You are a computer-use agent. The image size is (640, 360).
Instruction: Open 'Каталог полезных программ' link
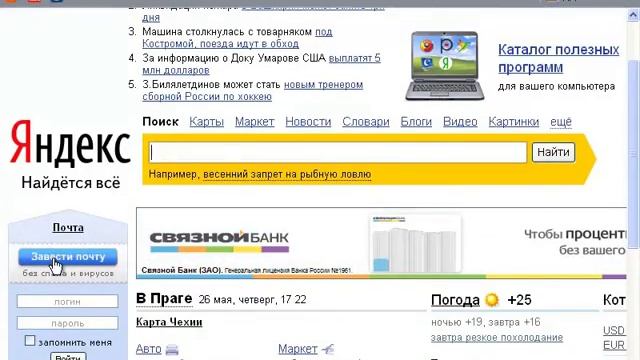coord(558,58)
